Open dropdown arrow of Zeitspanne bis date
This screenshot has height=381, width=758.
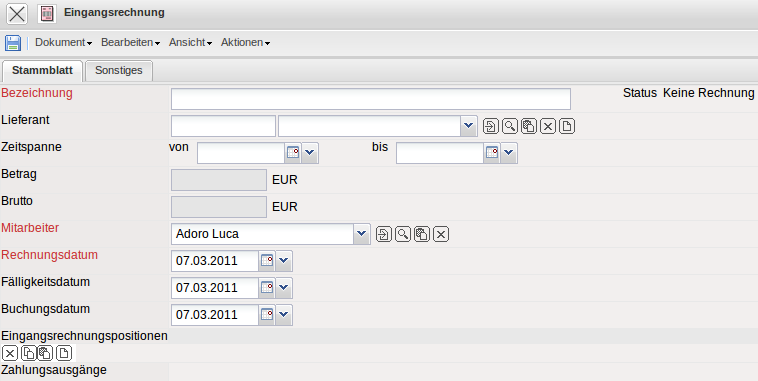(509, 153)
